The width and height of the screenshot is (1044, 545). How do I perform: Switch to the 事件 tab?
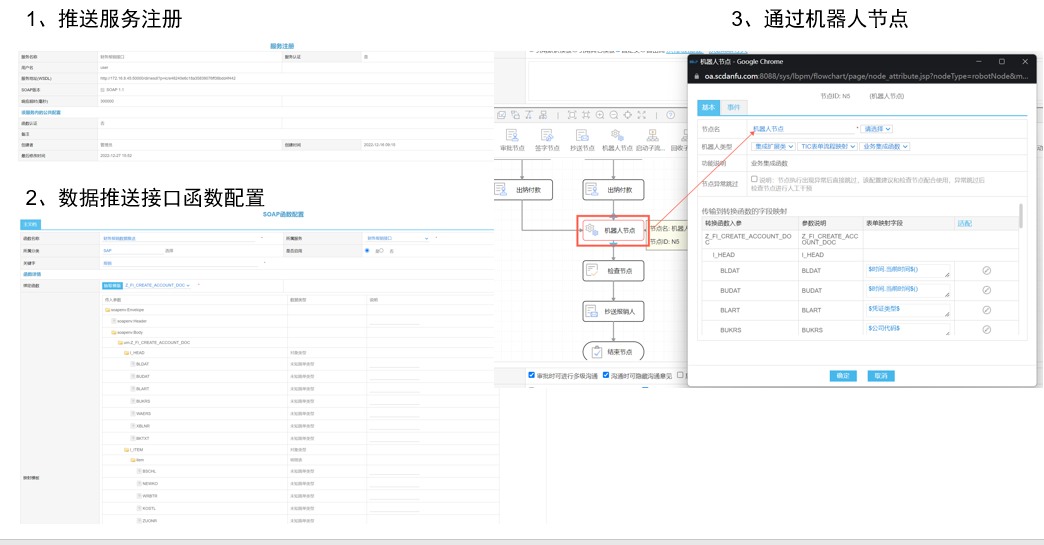pos(734,107)
